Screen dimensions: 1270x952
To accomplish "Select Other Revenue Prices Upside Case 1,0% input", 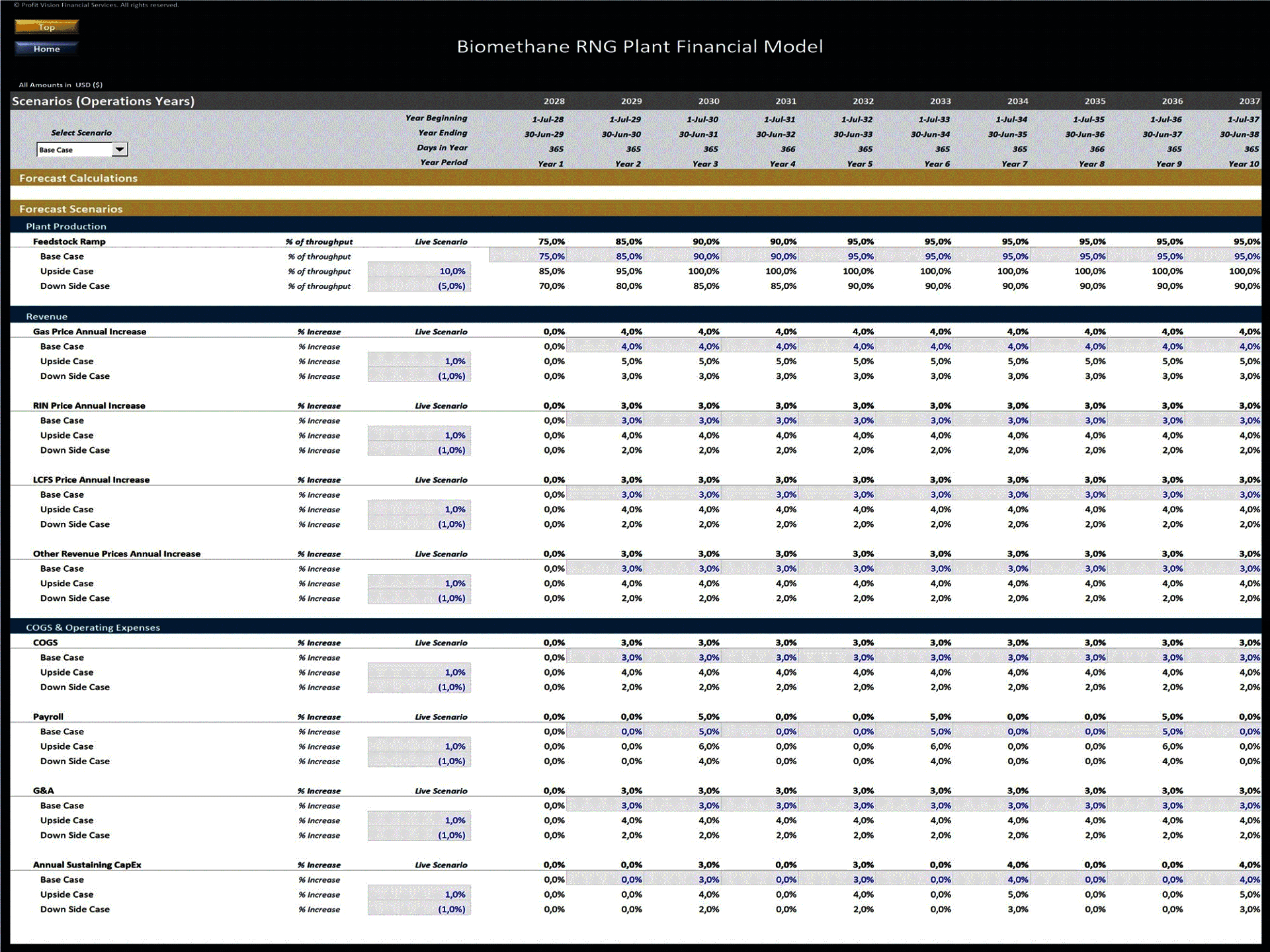I will pos(419,583).
